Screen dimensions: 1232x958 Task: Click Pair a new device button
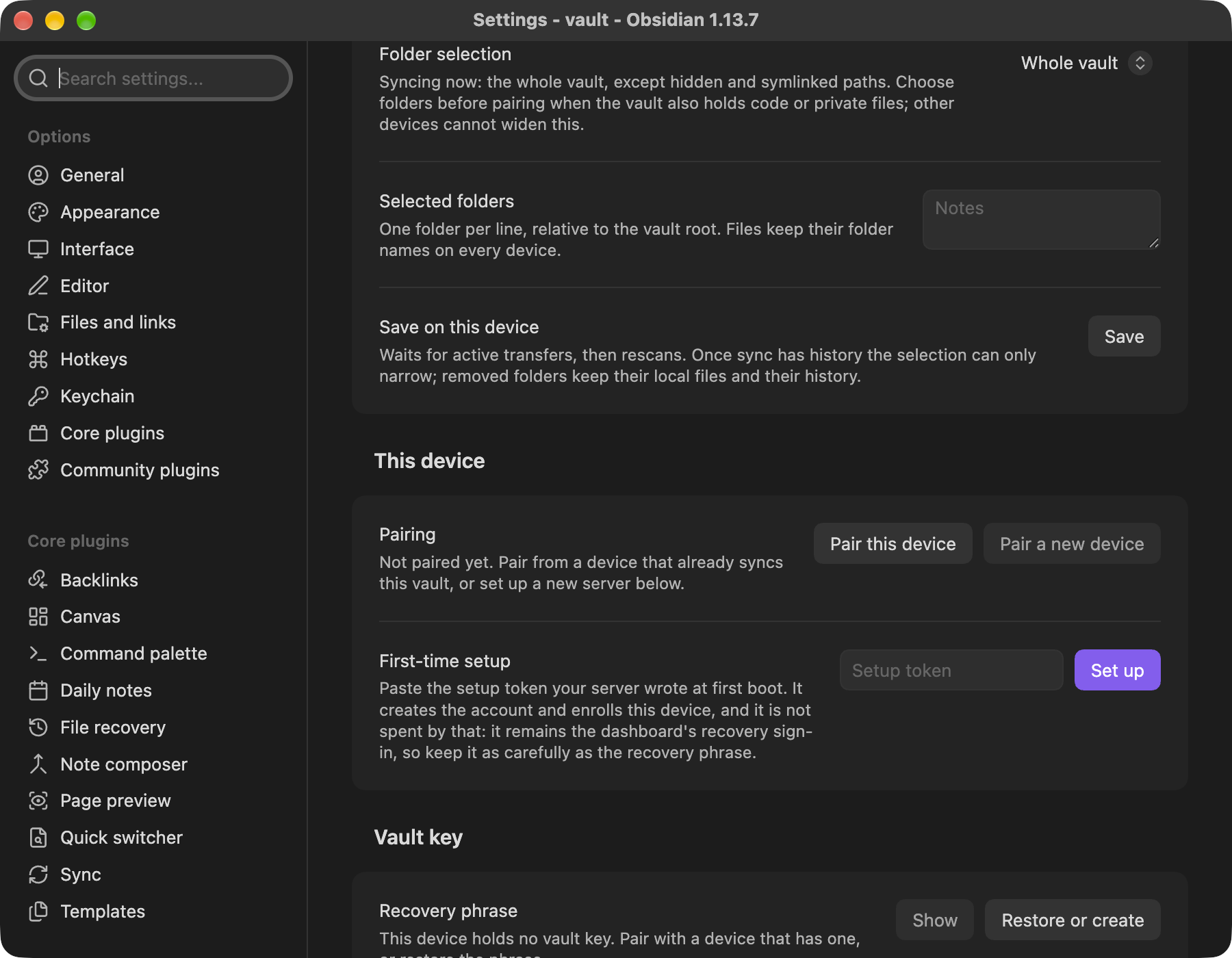tap(1072, 543)
